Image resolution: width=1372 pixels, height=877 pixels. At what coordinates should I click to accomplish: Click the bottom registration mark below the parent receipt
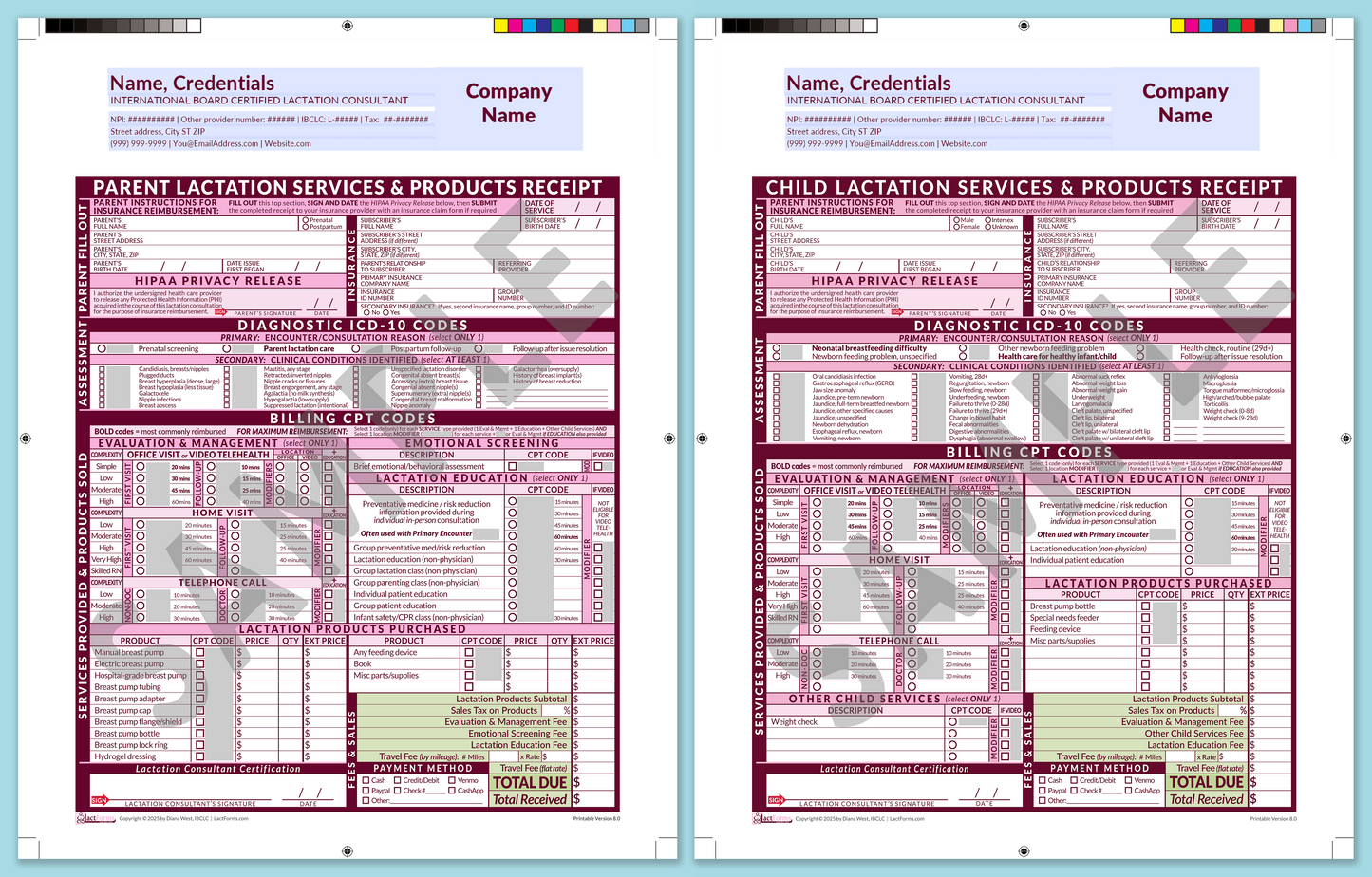coord(348,851)
